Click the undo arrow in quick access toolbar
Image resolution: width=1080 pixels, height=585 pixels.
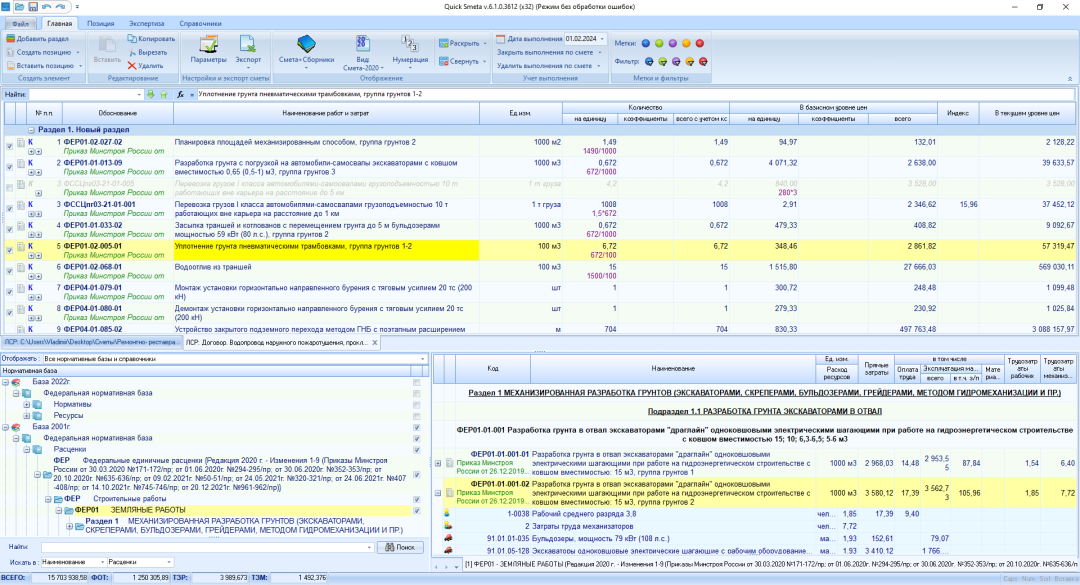coord(46,7)
